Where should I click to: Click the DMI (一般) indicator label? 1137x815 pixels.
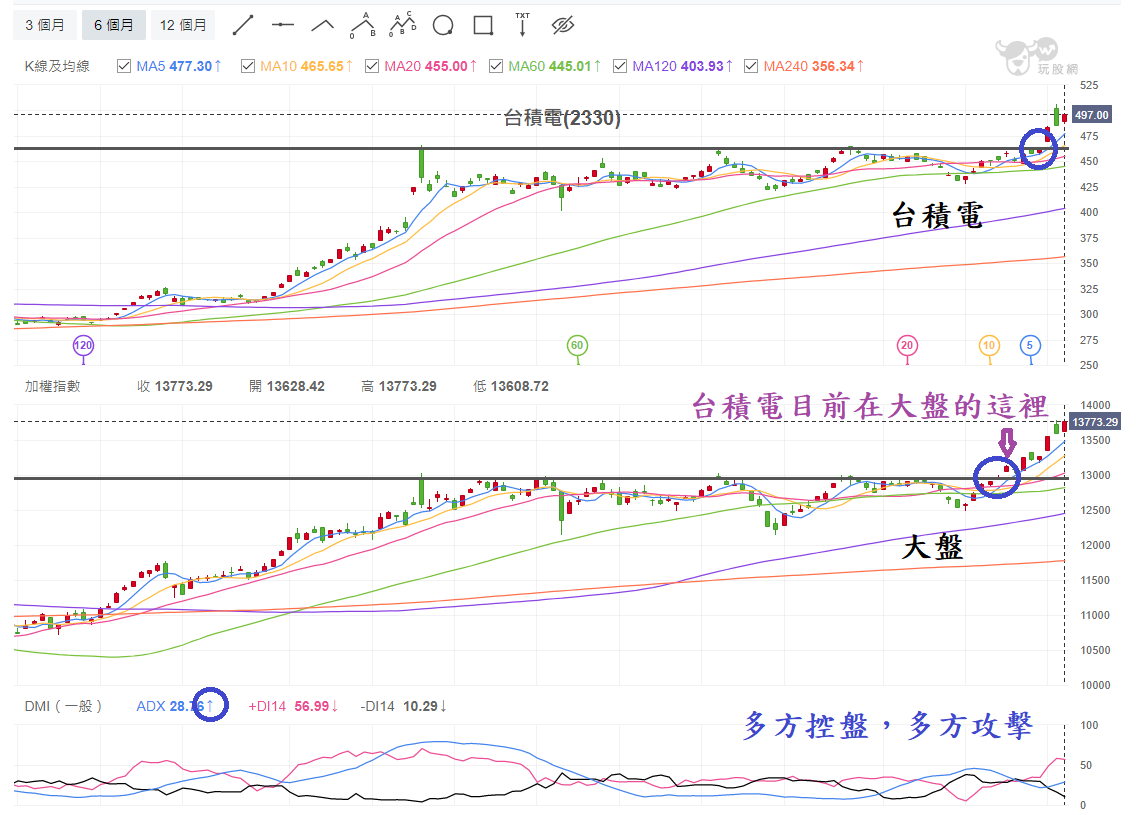coord(63,706)
